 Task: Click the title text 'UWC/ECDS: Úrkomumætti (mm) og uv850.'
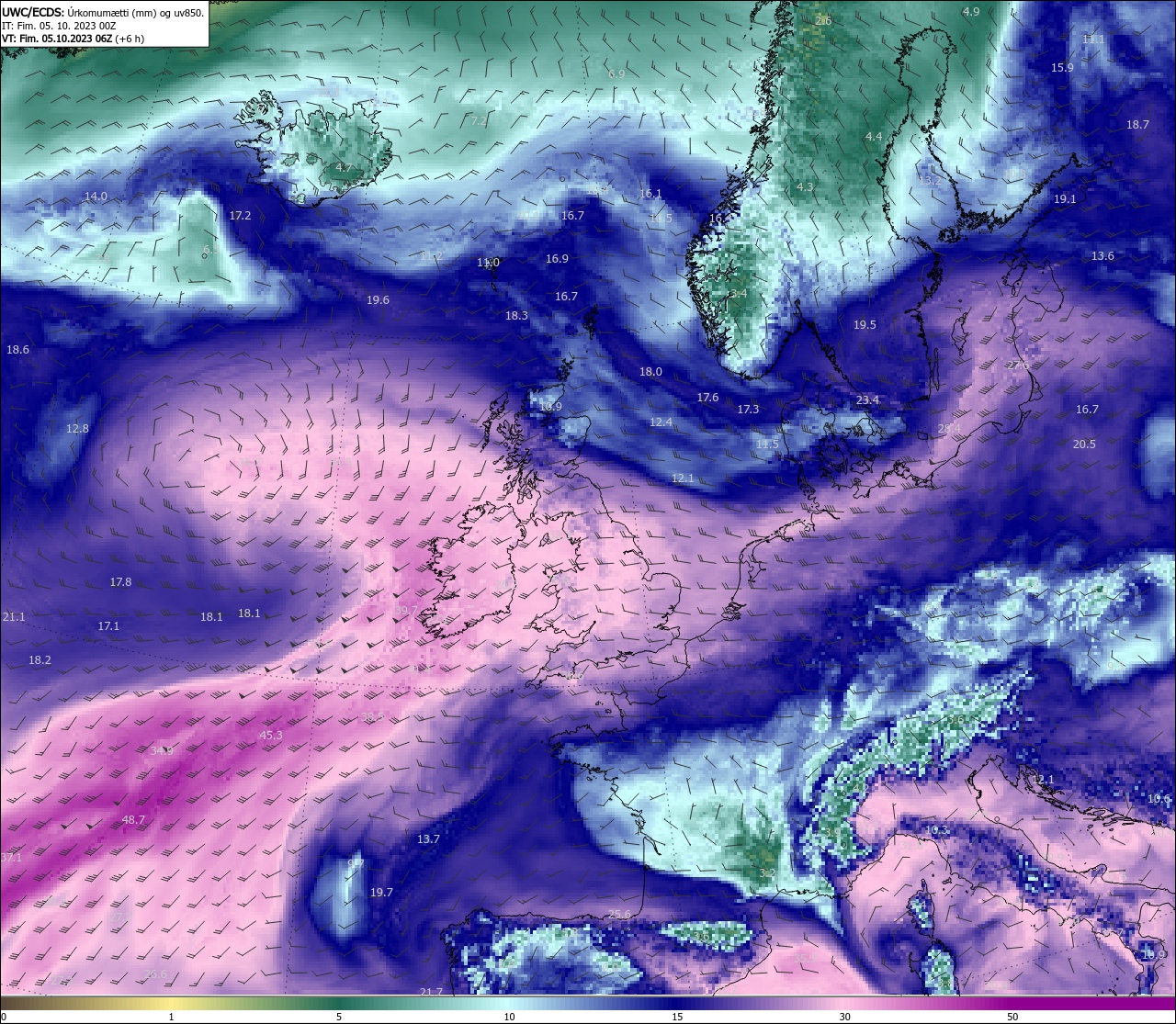click(102, 12)
